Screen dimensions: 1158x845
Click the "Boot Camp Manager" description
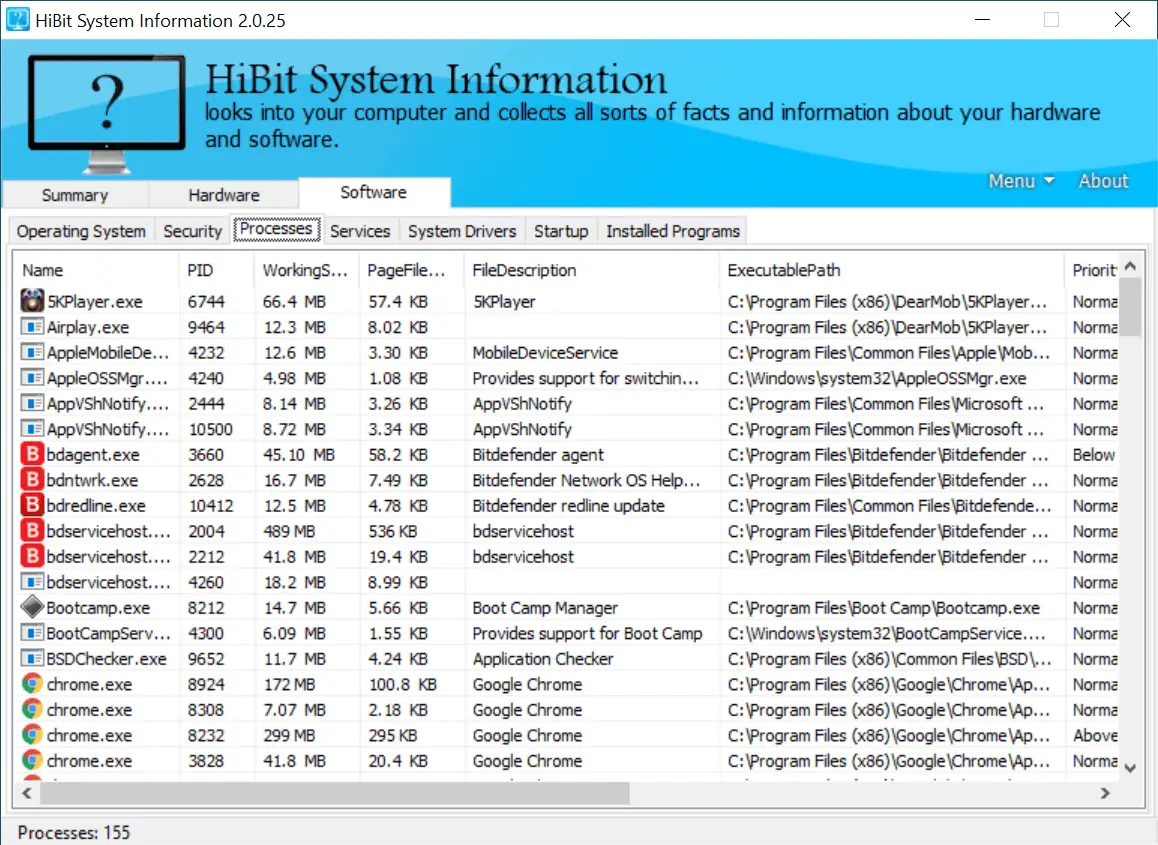point(545,608)
